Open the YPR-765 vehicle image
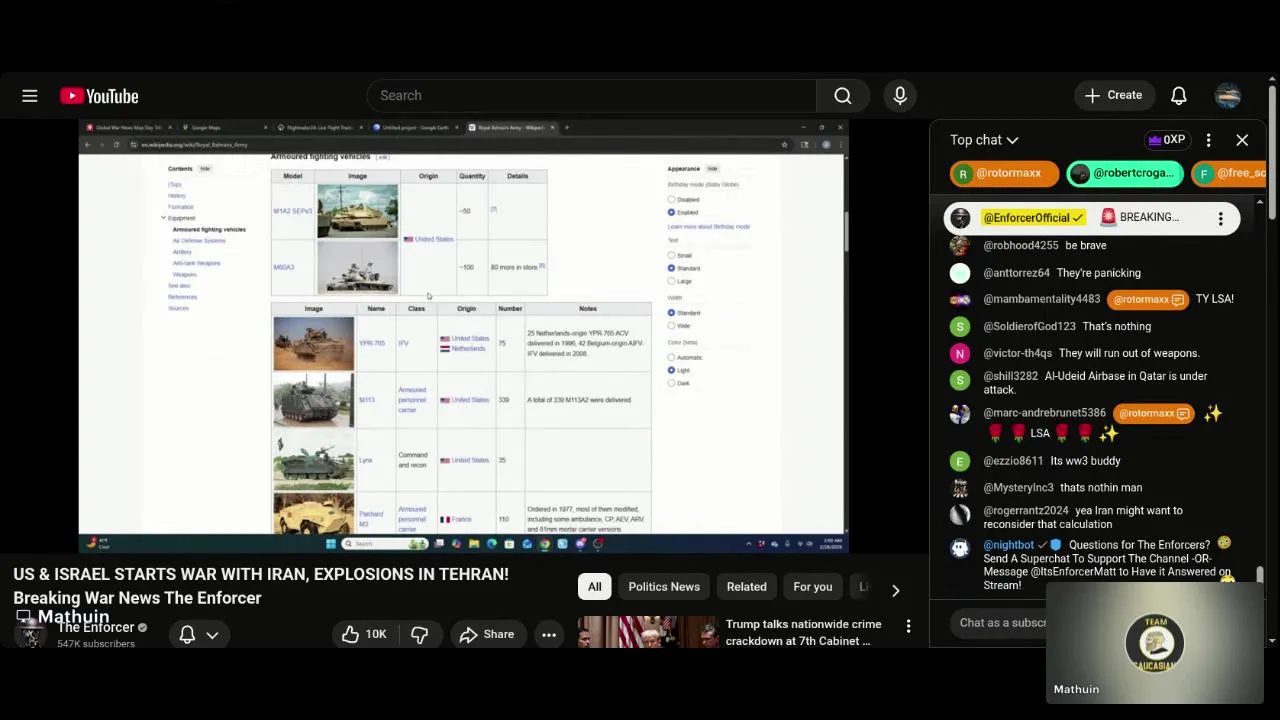The image size is (1280, 720). 313,343
